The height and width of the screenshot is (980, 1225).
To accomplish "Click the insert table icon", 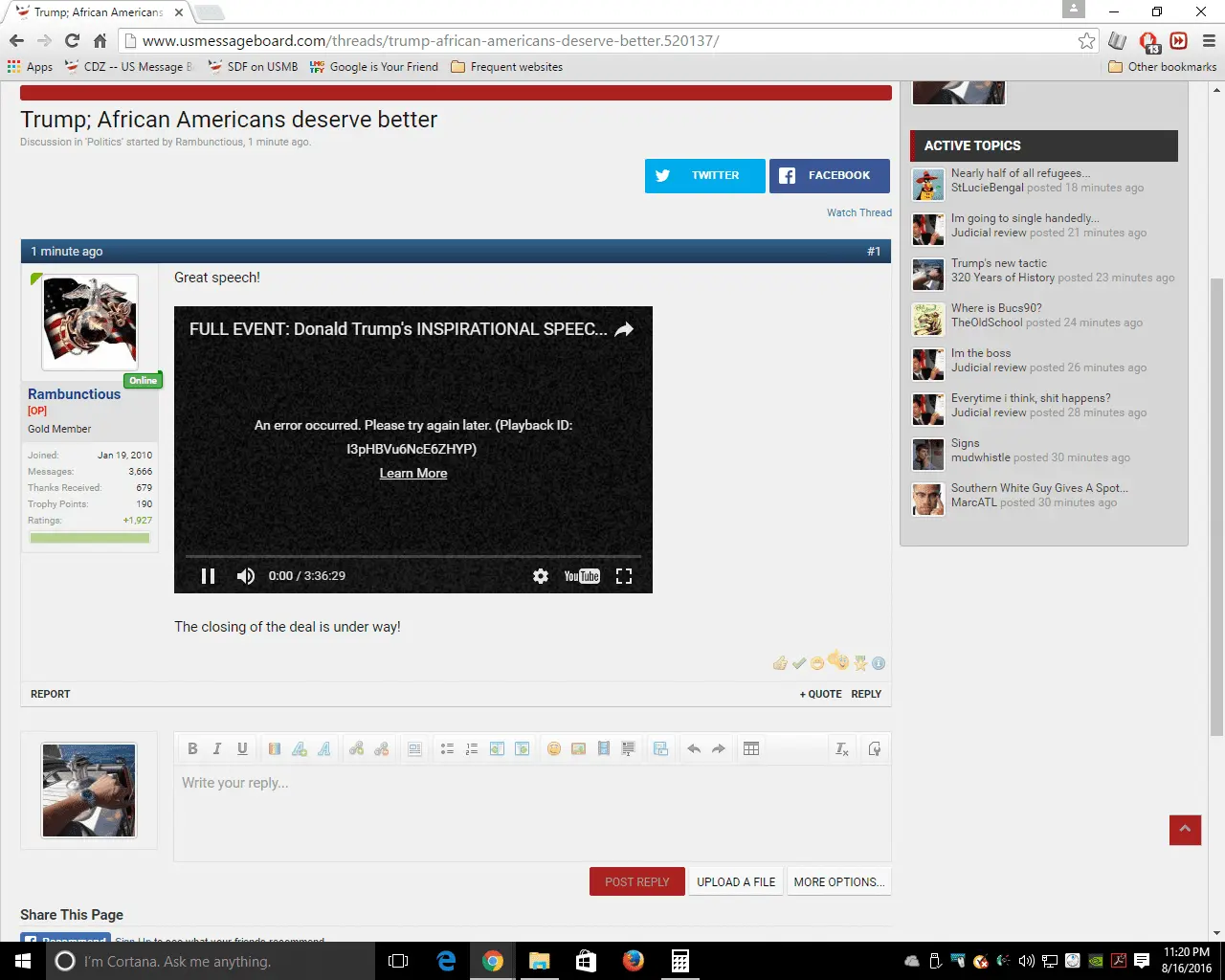I will point(751,748).
